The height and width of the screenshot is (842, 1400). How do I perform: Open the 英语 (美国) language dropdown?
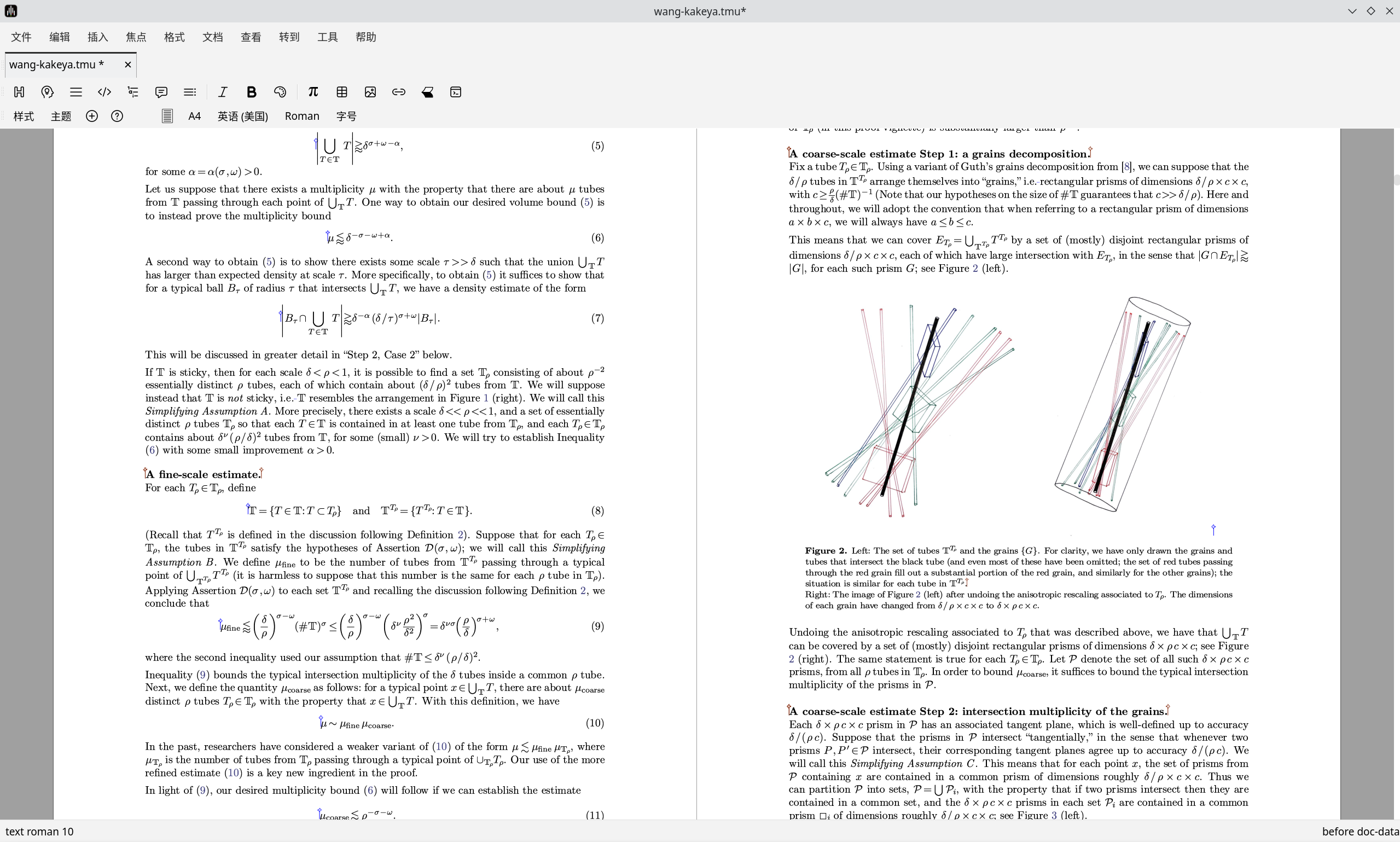(x=243, y=117)
